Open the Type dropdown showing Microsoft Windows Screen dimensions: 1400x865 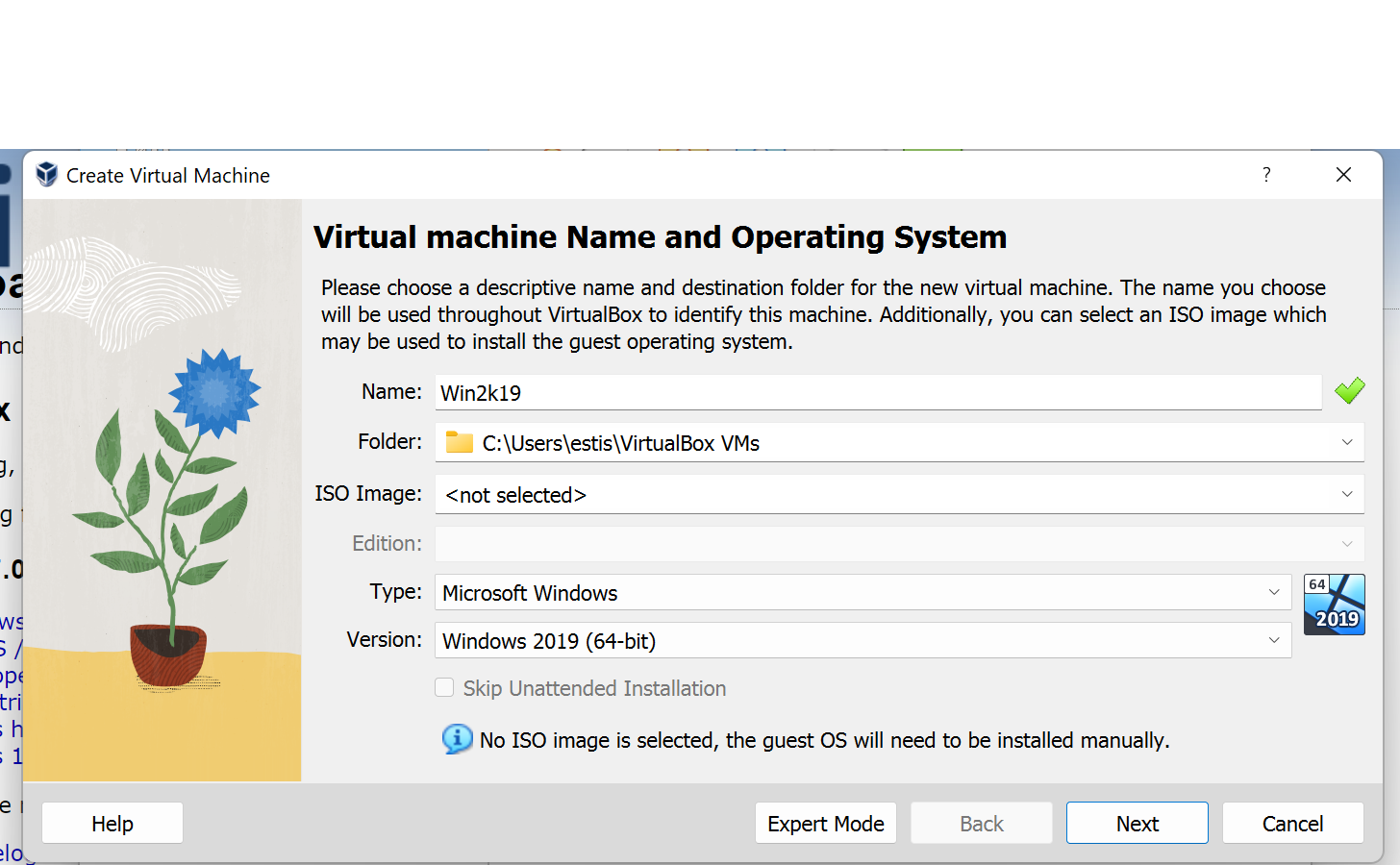[863, 592]
